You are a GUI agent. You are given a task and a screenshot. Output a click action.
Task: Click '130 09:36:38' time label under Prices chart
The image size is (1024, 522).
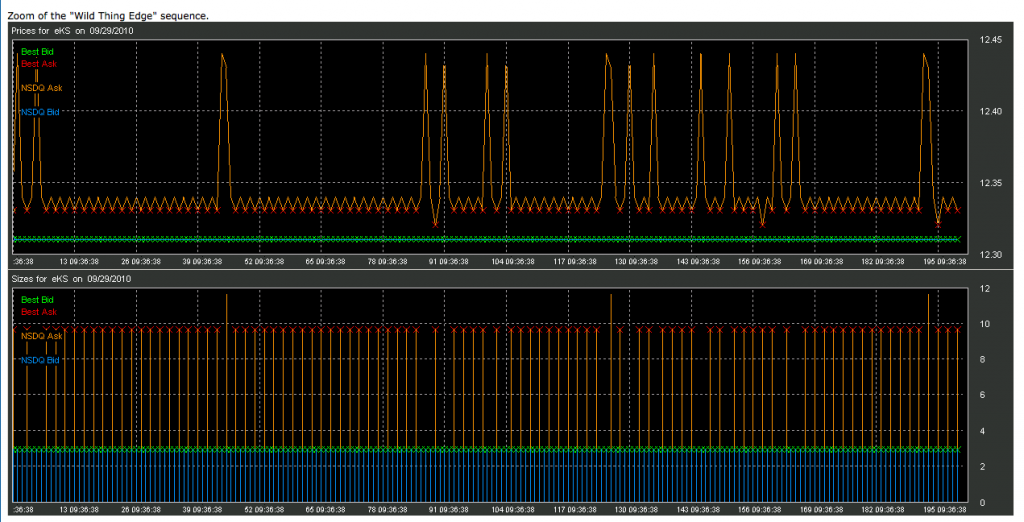636,261
